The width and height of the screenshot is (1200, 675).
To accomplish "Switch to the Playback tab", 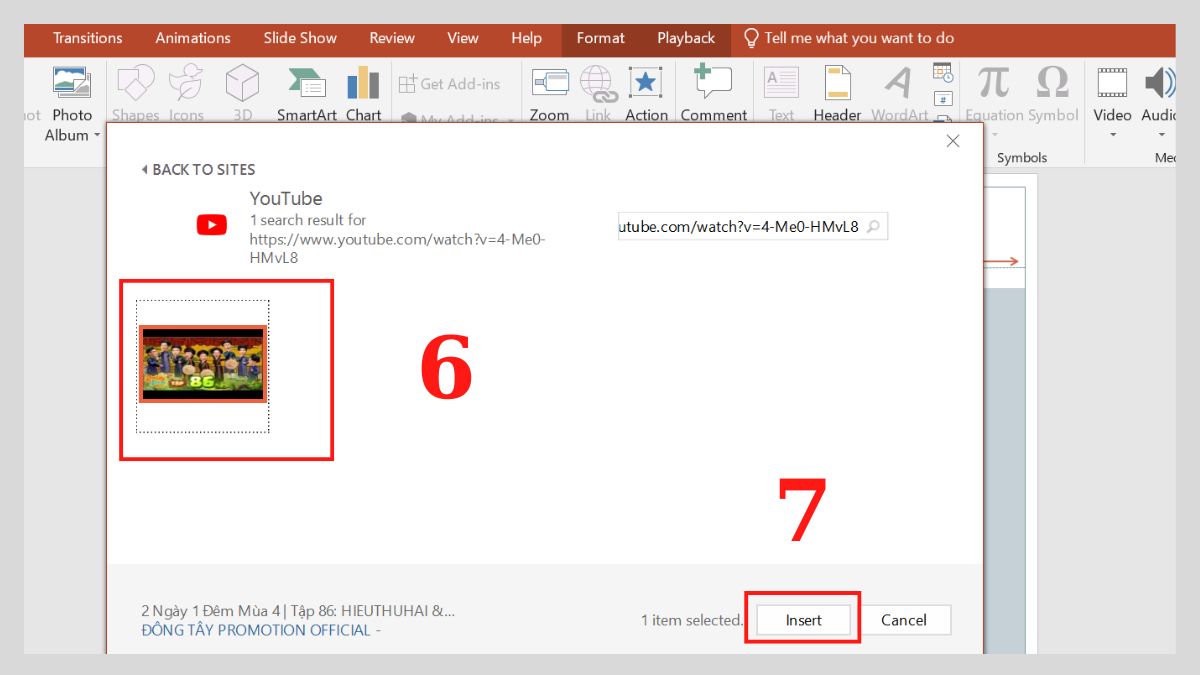I will (685, 38).
